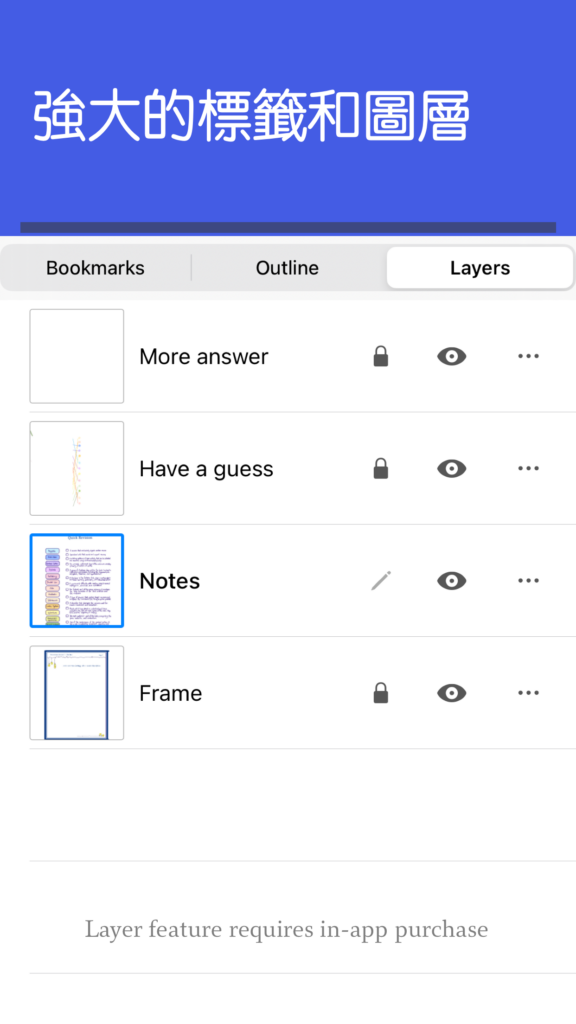Hide the Notes layer
This screenshot has height=1024, width=576.
tap(451, 581)
